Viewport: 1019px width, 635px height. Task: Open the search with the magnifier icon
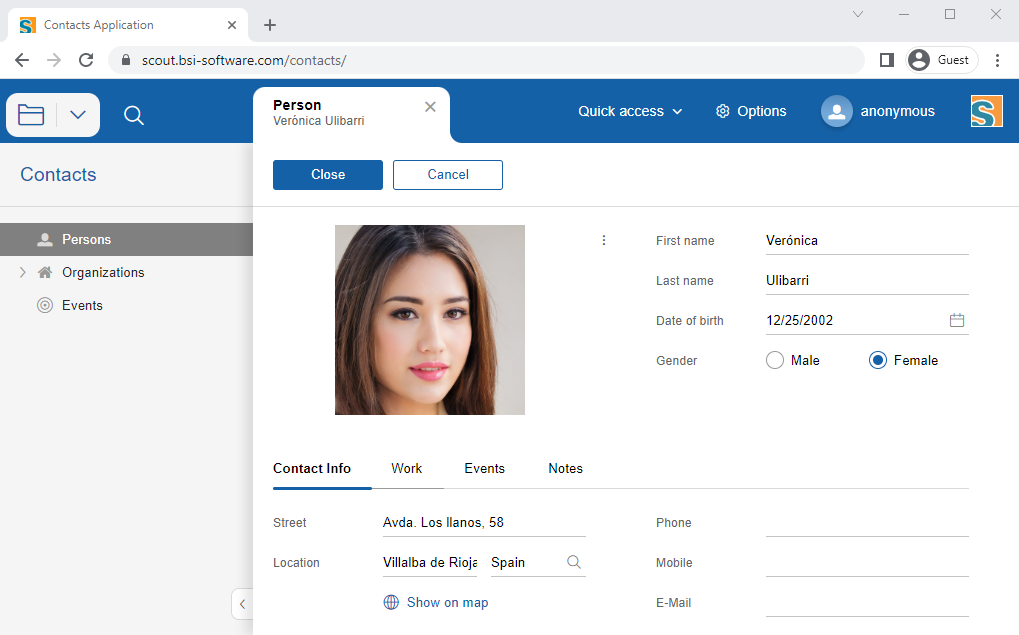(133, 115)
